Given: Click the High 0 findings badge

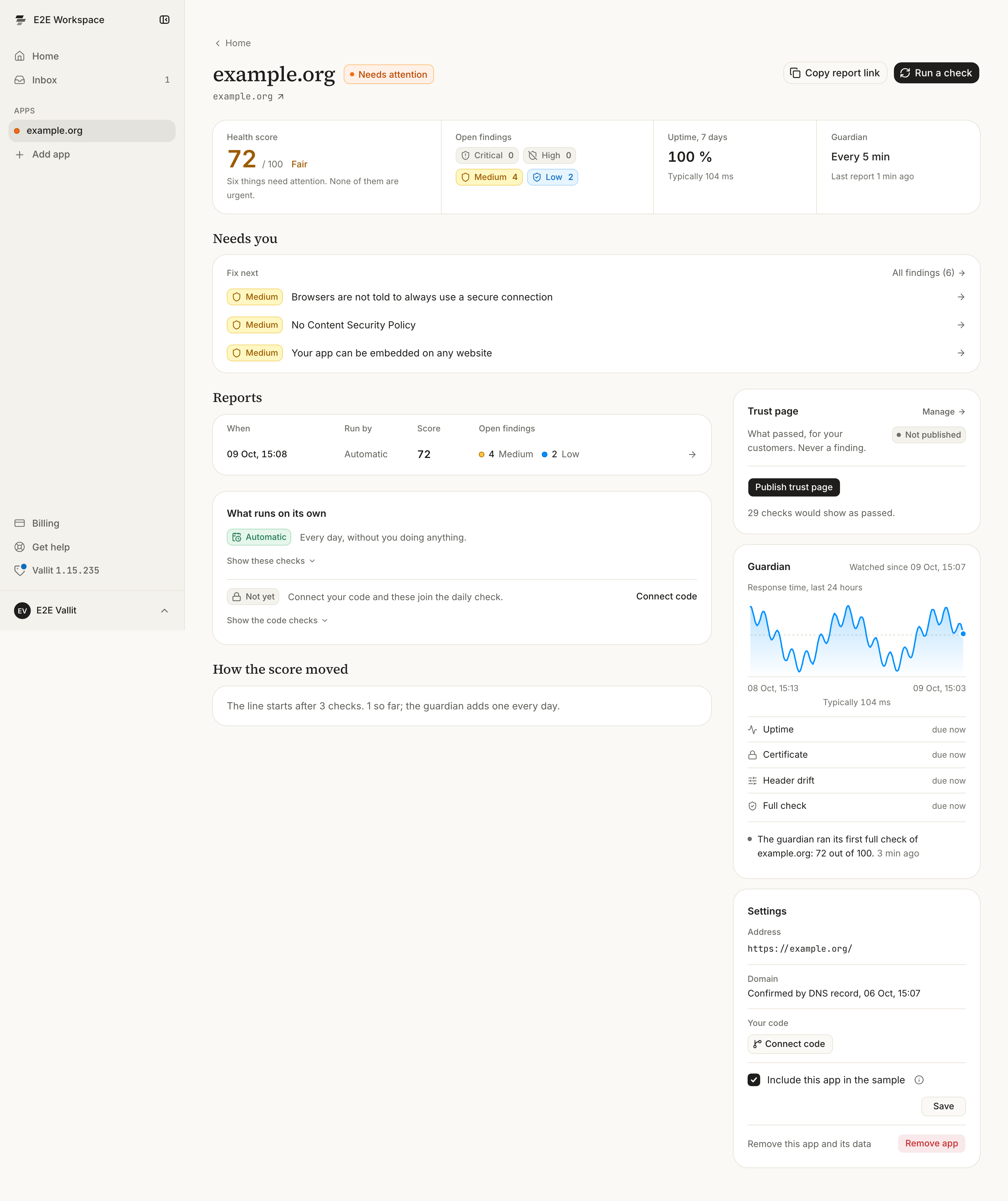Looking at the screenshot, I should [x=549, y=155].
